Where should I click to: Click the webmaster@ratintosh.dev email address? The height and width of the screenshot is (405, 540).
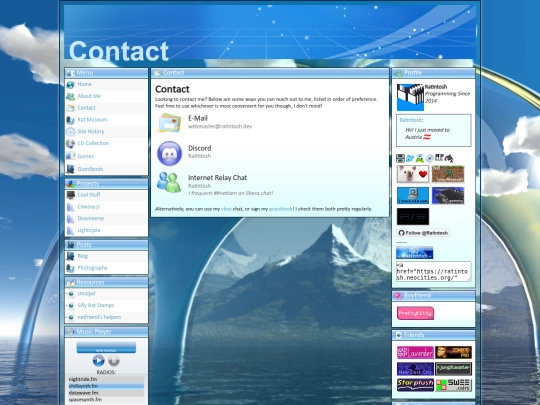click(x=220, y=126)
